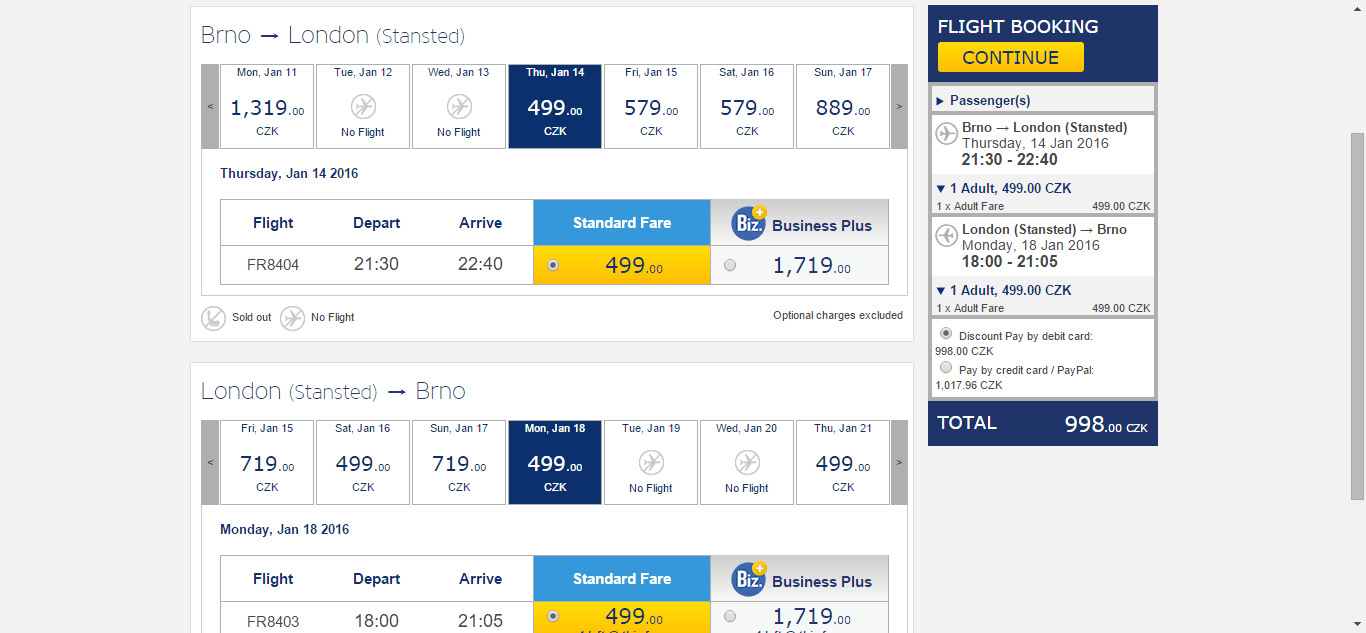Click the page vertical scrollbar thumb
The height and width of the screenshot is (633, 1366).
coord(1357,315)
